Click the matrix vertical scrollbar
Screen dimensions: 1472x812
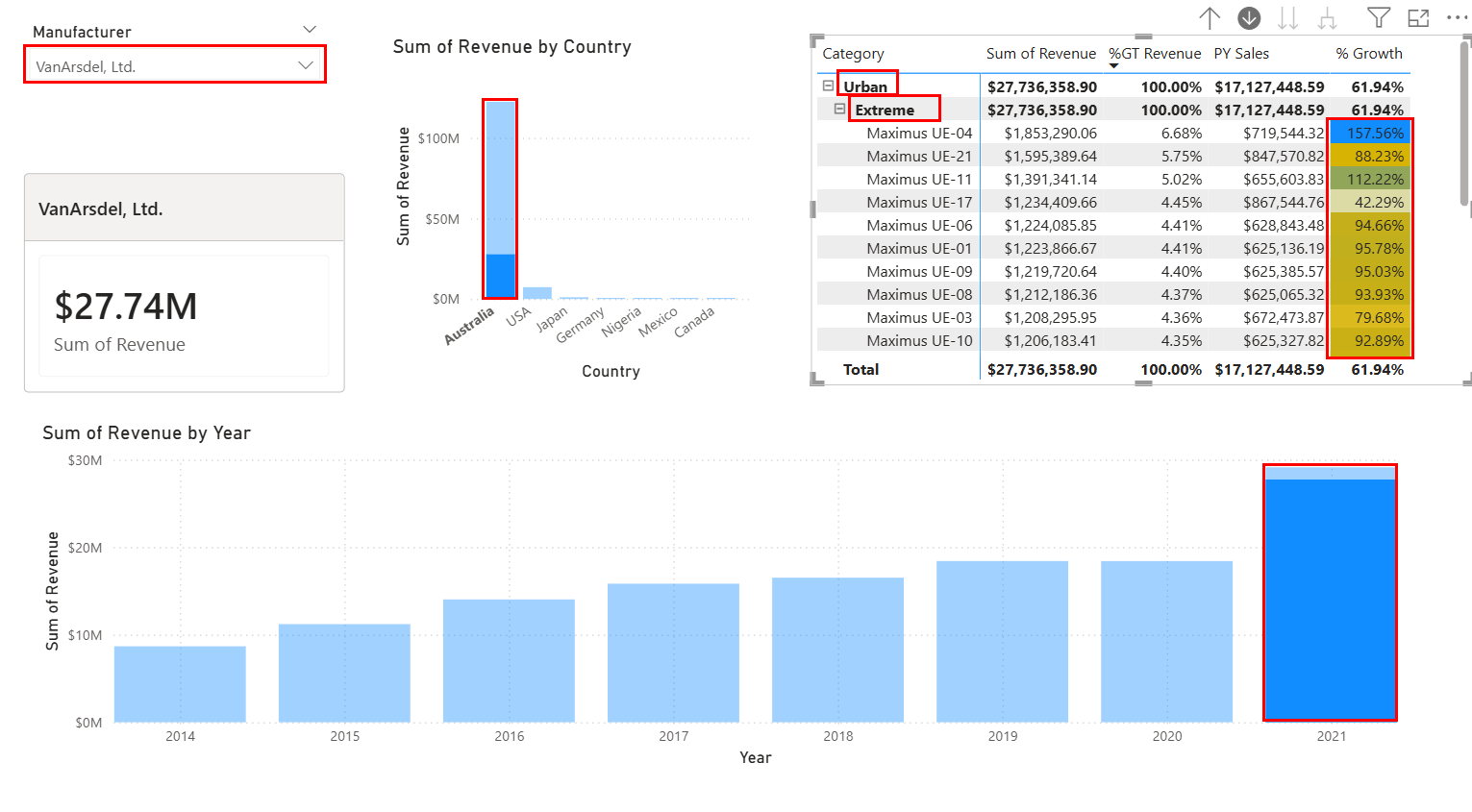coord(1465,122)
